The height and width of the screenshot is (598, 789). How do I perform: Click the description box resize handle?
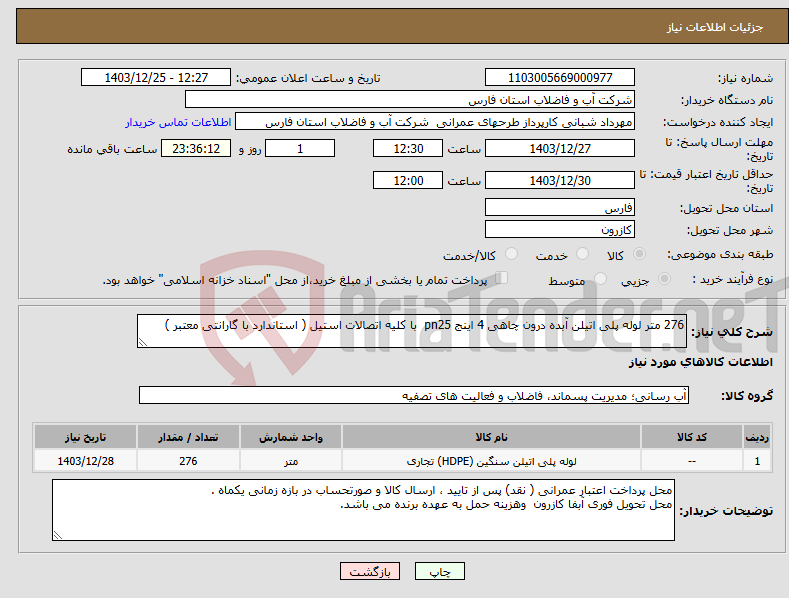point(143,342)
